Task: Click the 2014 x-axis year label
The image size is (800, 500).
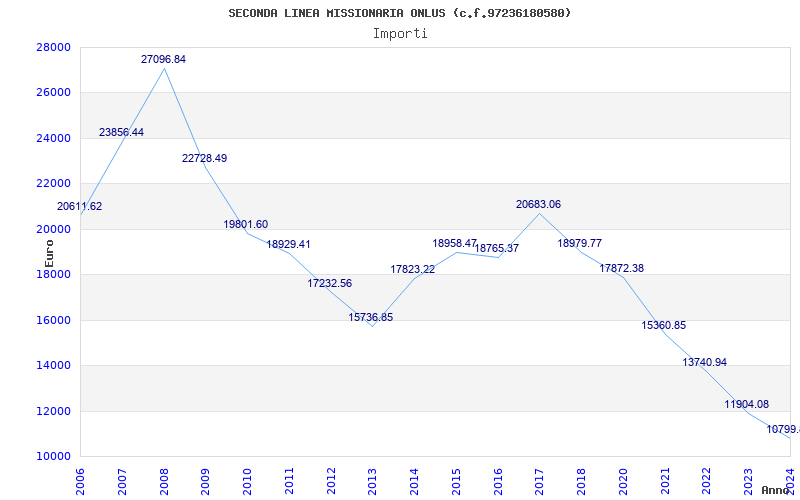Action: click(x=415, y=481)
